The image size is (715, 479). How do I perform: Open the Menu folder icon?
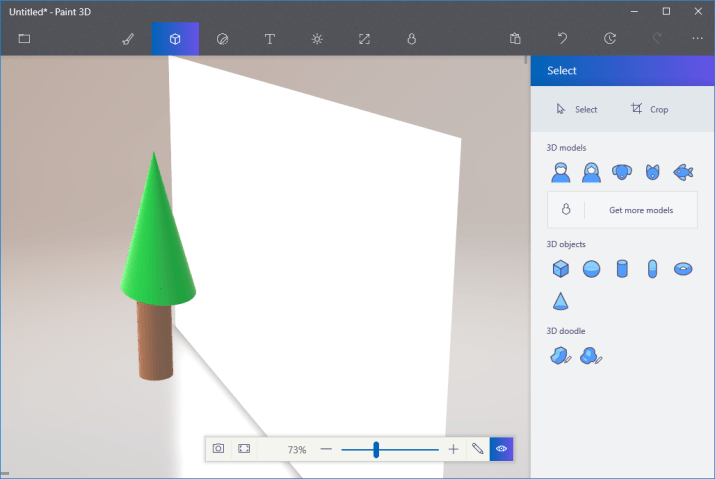coord(24,39)
